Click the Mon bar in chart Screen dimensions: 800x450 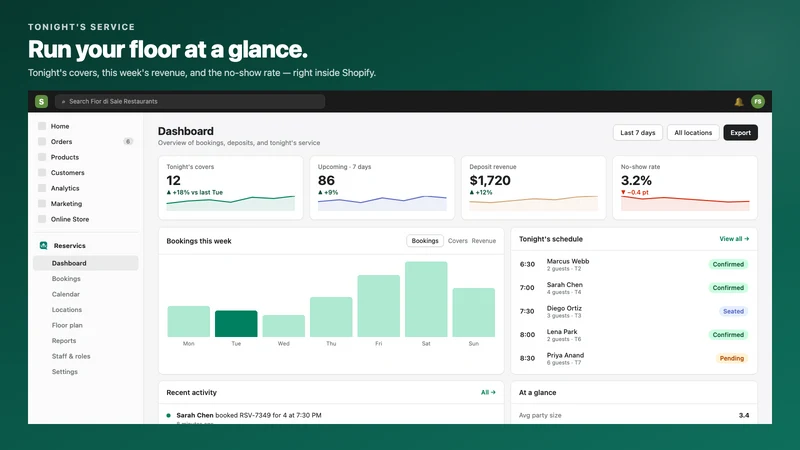tap(189, 321)
